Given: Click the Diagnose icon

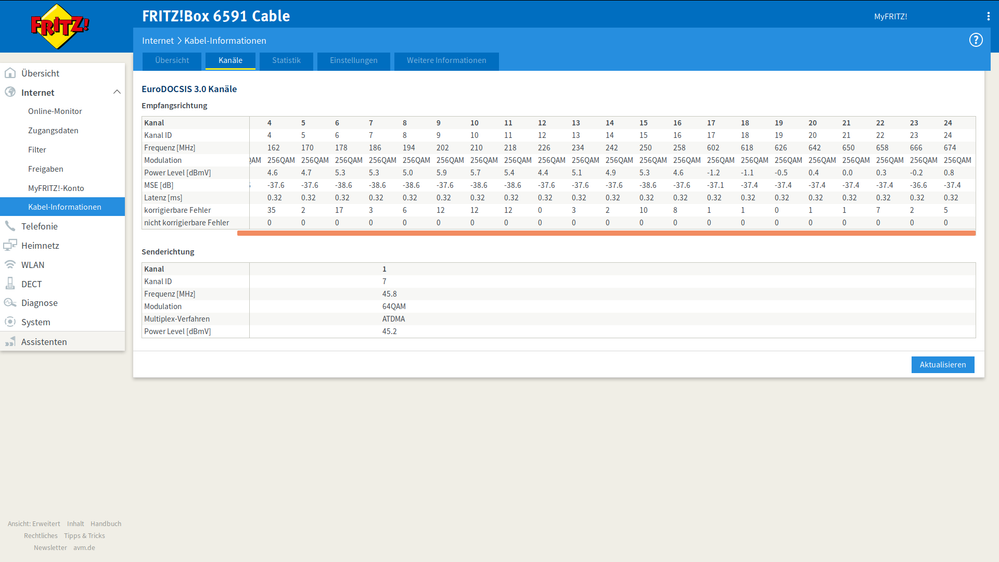Looking at the screenshot, I should (10, 303).
